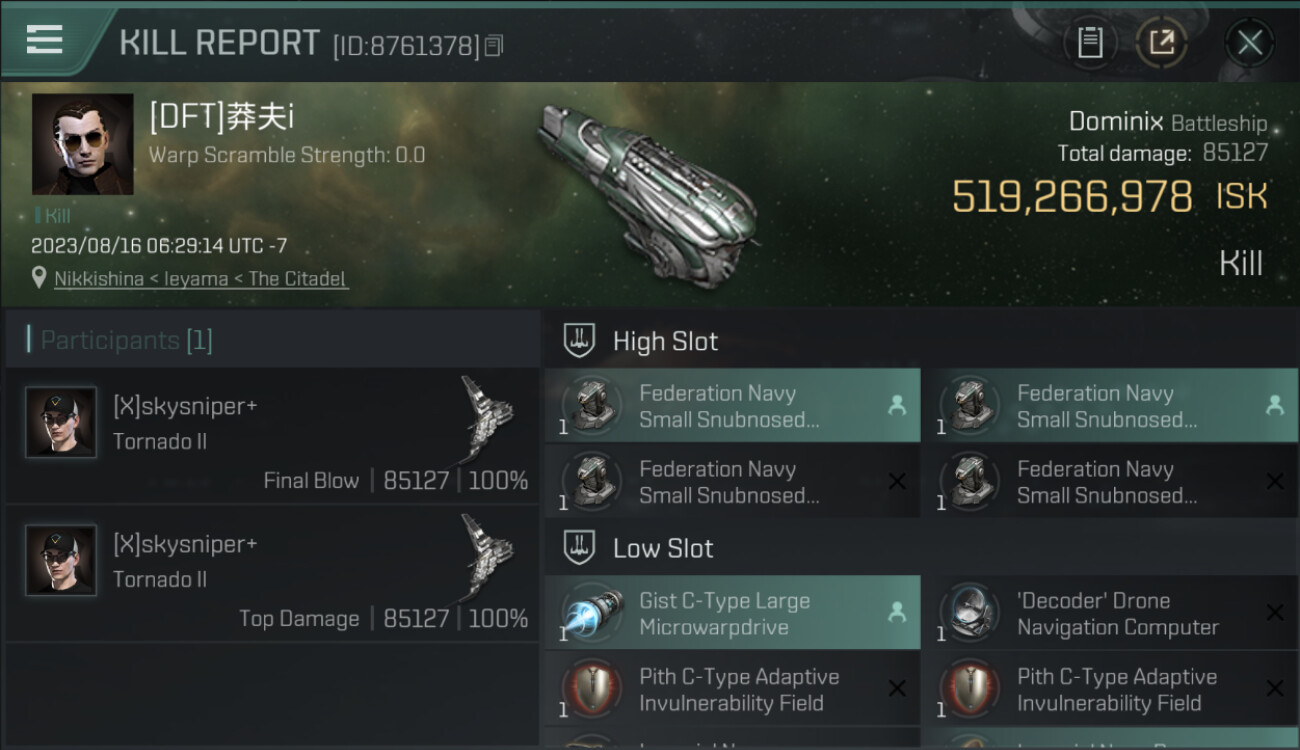Click the Low Slot section header
This screenshot has height=750, width=1300.
tap(663, 548)
